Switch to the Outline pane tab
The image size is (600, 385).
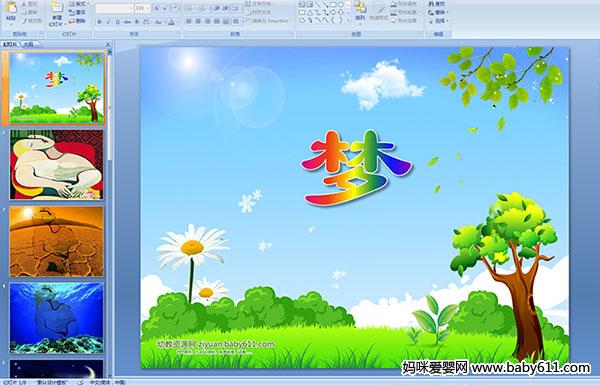pyautogui.click(x=28, y=44)
